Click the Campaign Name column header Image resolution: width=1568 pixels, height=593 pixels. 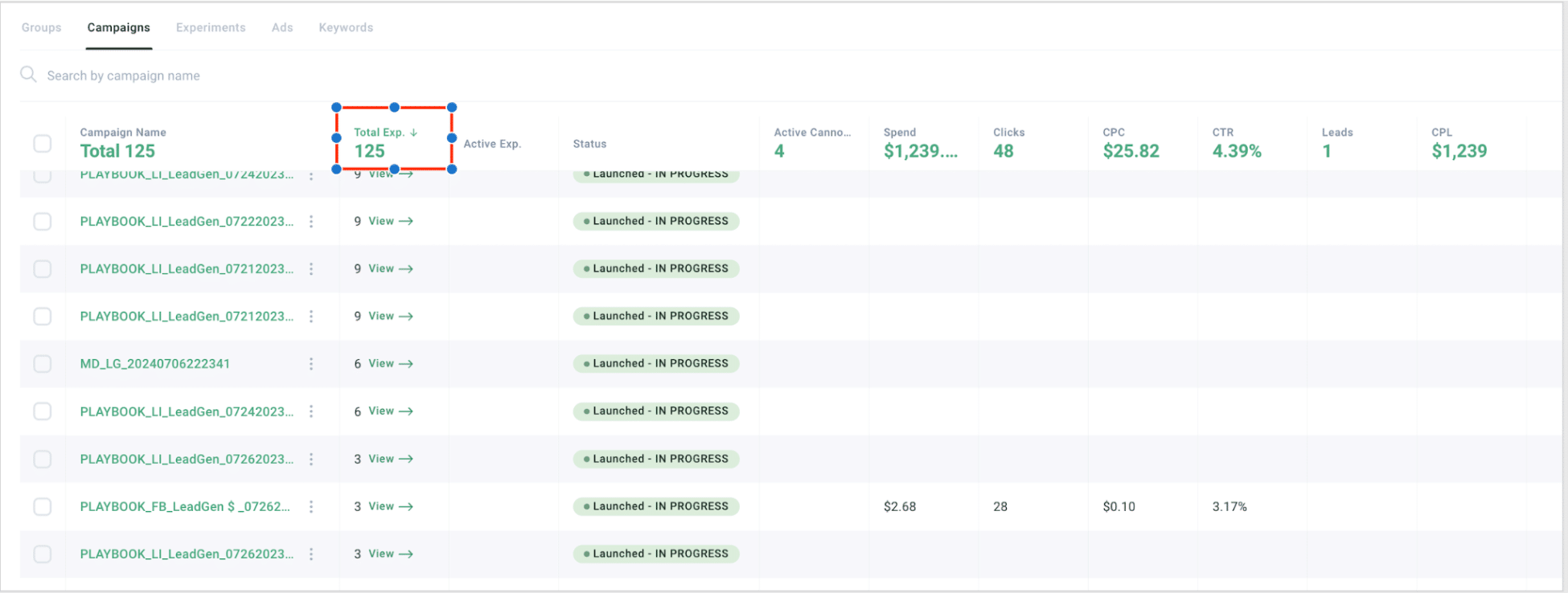coord(123,133)
